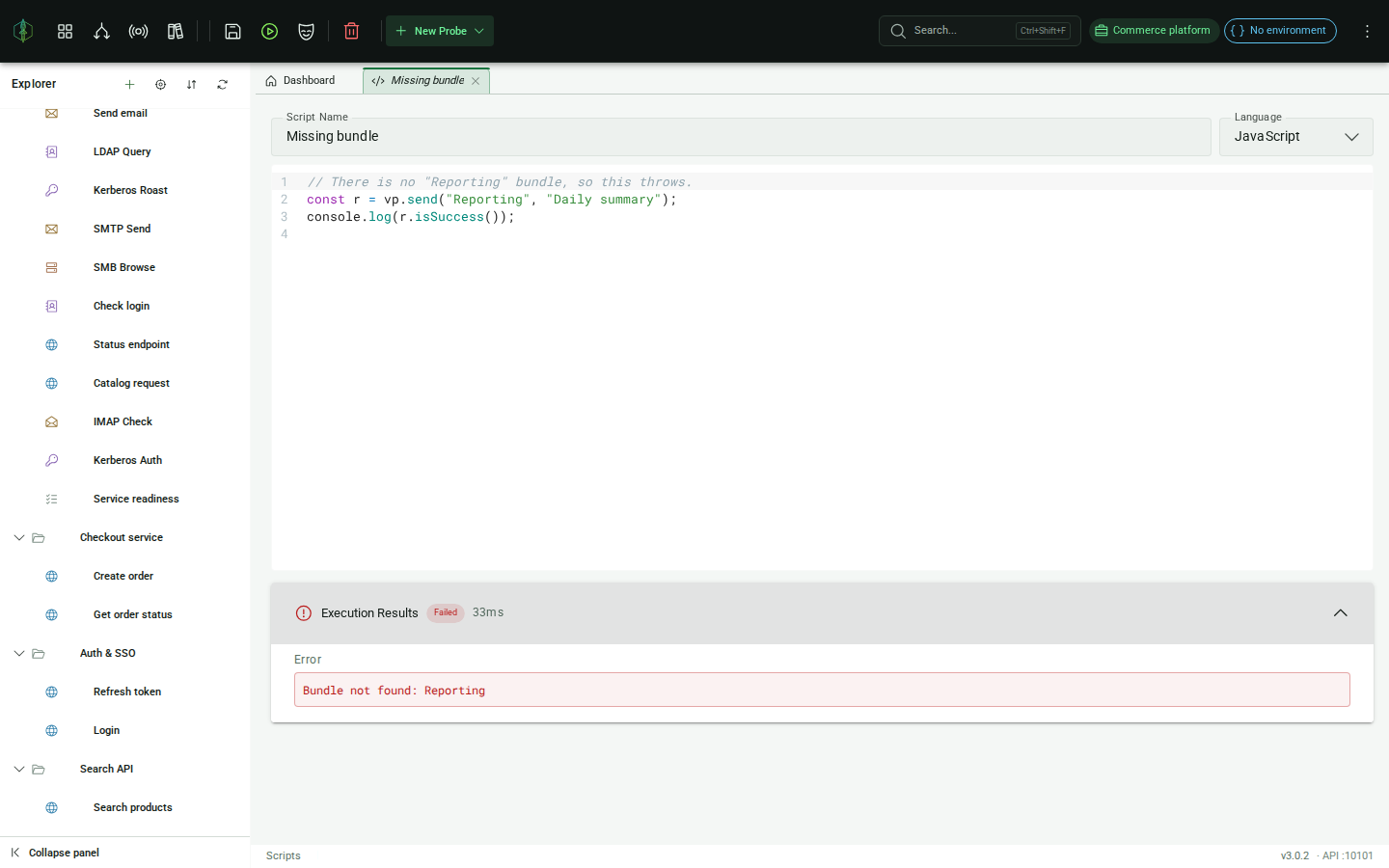Click the Explorer sort arrows icon

[191, 84]
